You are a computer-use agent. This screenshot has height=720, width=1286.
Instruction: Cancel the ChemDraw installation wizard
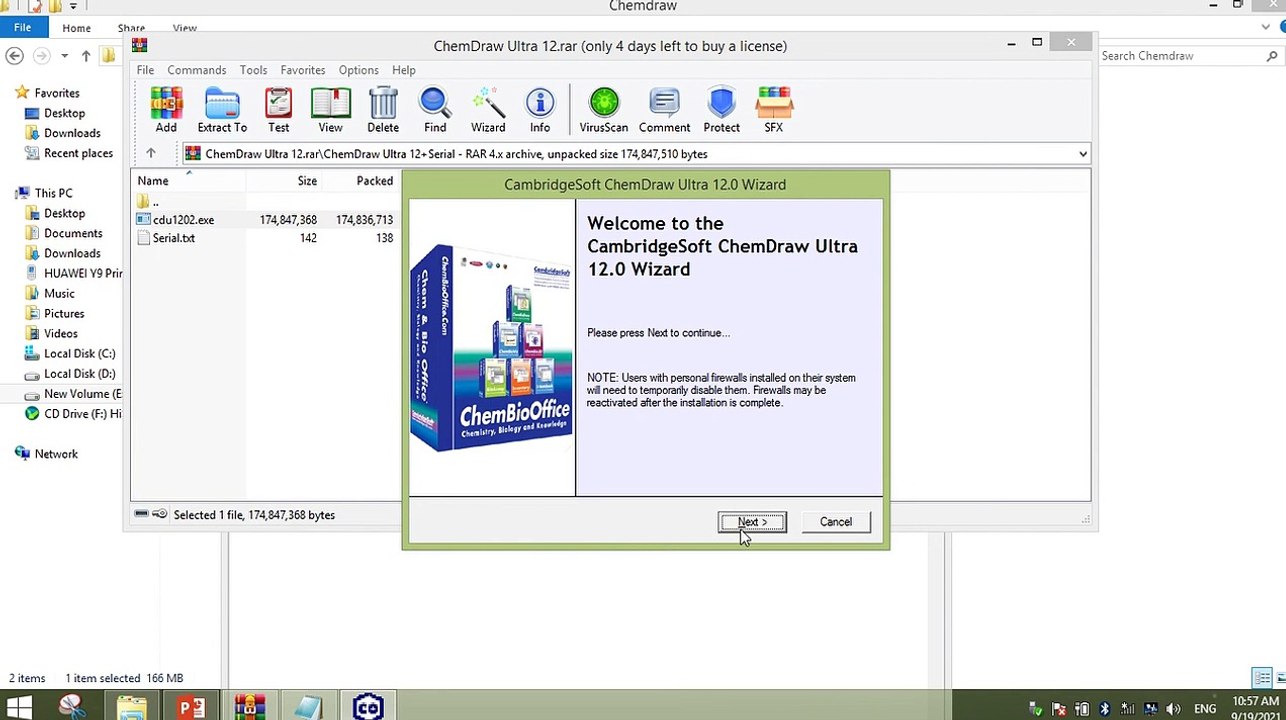tap(836, 522)
